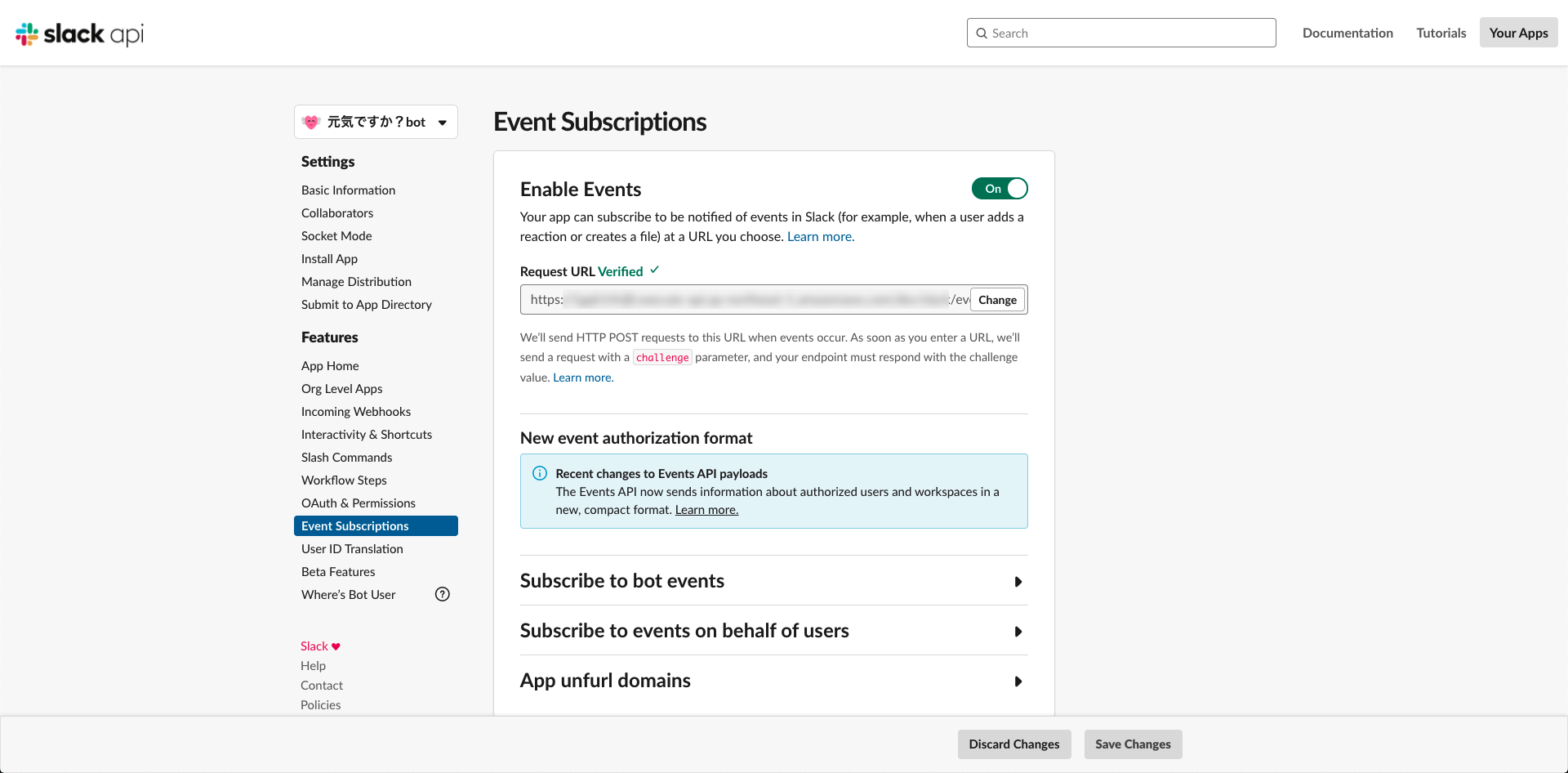The width and height of the screenshot is (1568, 773).
Task: Click the Save Changes button
Action: tap(1132, 744)
